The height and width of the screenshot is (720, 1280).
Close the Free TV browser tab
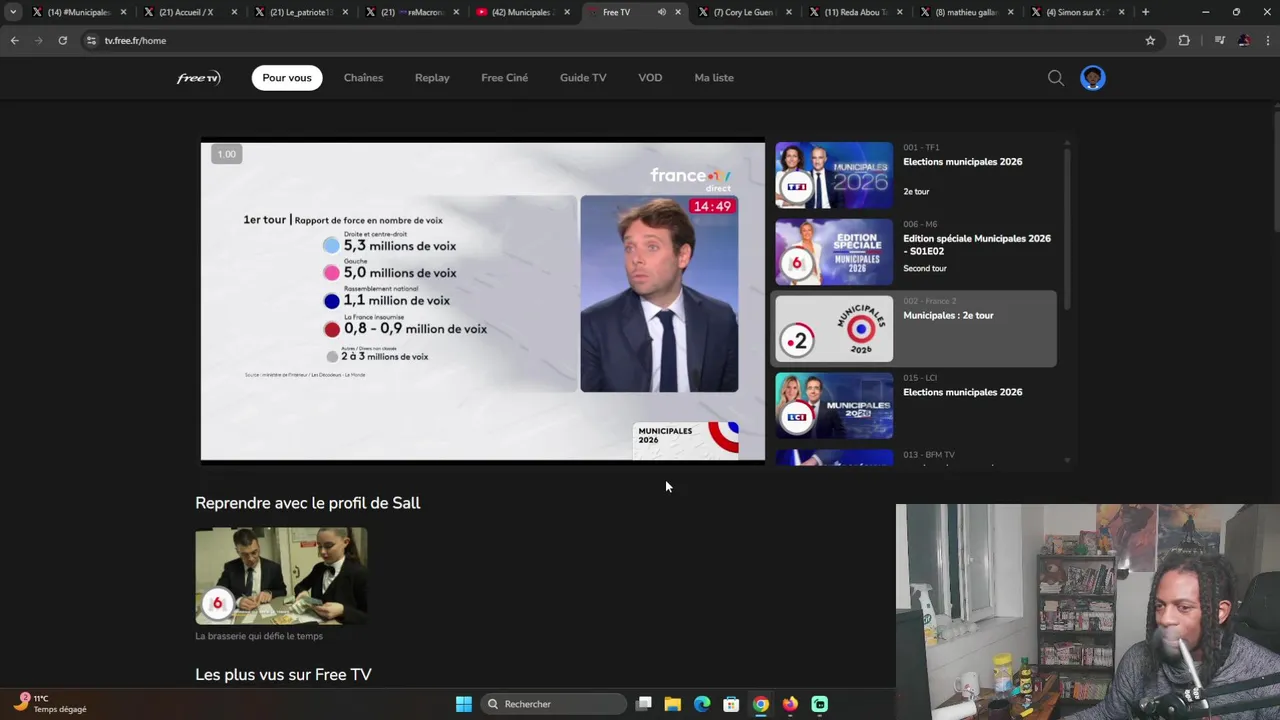678,12
